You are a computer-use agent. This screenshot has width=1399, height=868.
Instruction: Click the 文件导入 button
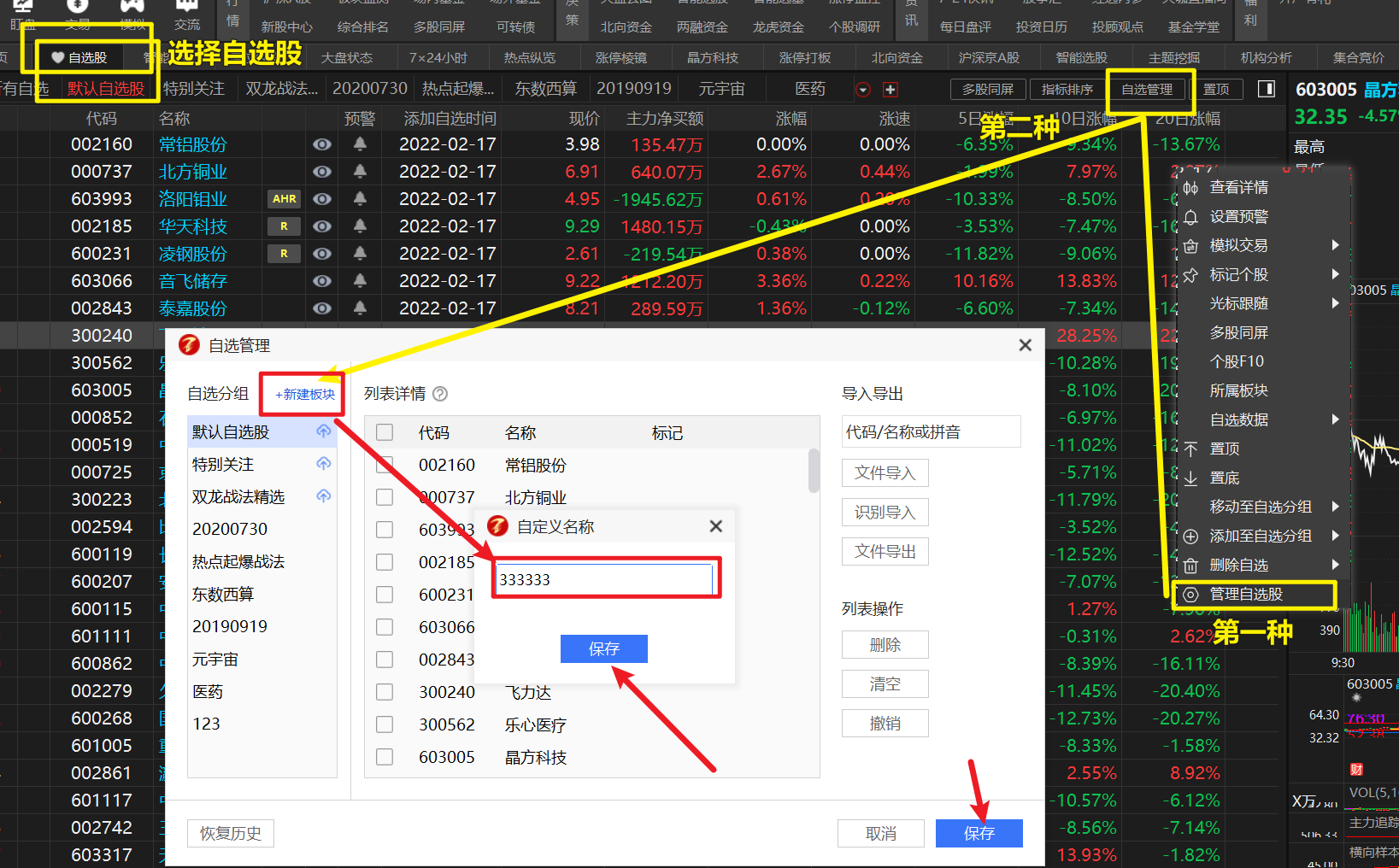click(885, 473)
